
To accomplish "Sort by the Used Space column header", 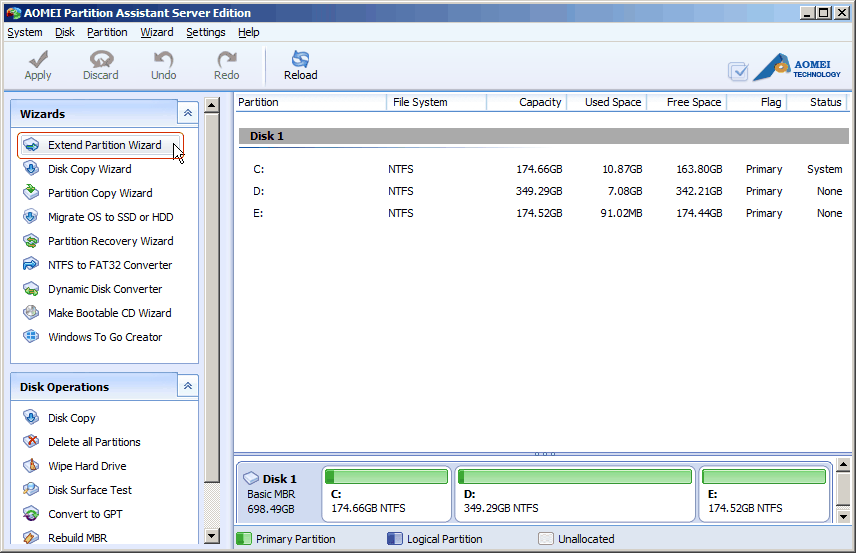I will (x=607, y=102).
